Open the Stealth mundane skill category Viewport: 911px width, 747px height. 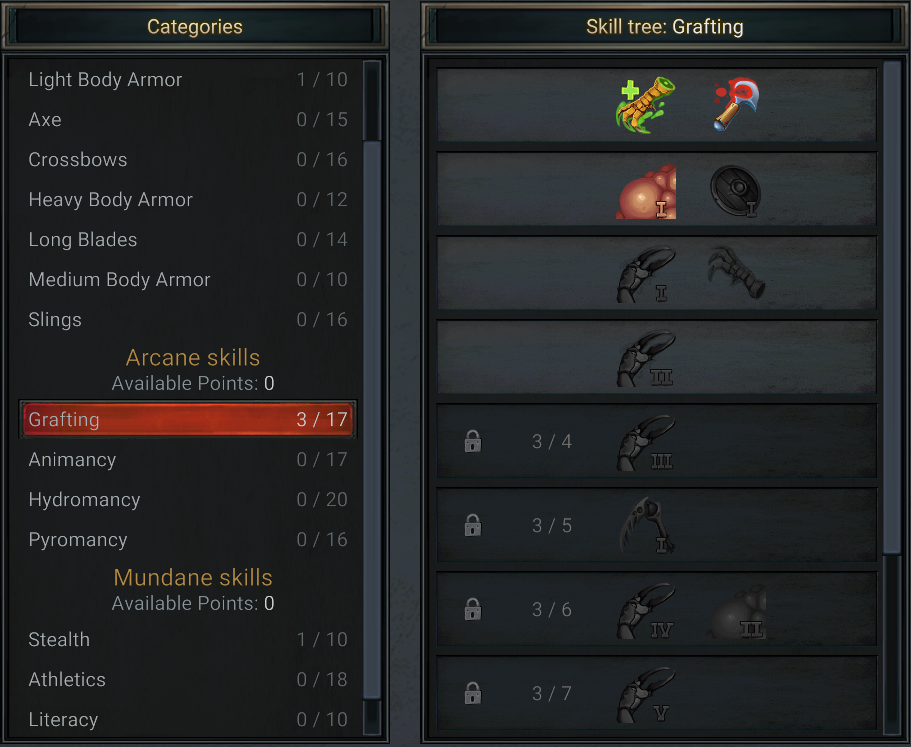pos(188,640)
